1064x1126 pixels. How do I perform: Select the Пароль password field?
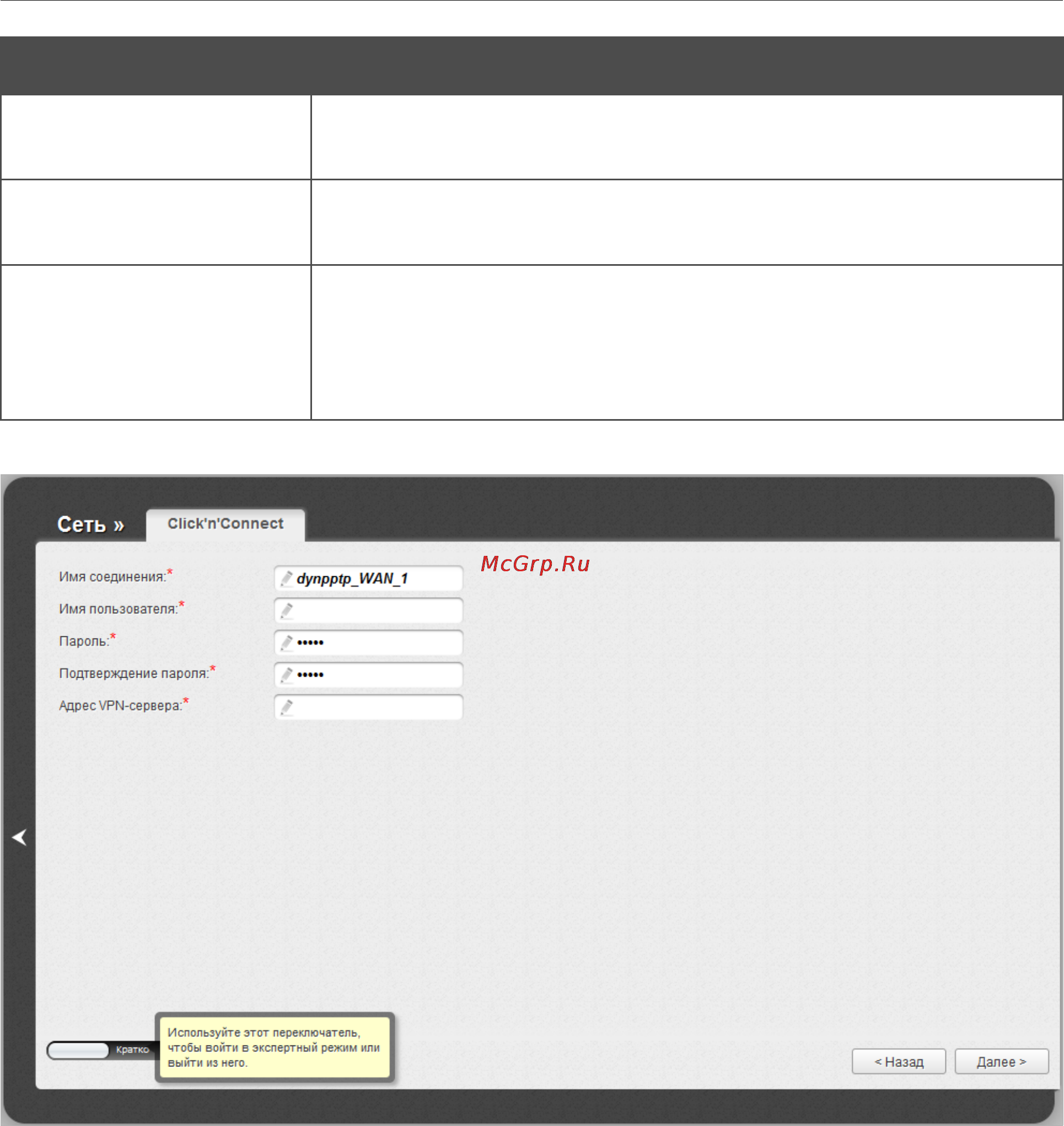[369, 643]
